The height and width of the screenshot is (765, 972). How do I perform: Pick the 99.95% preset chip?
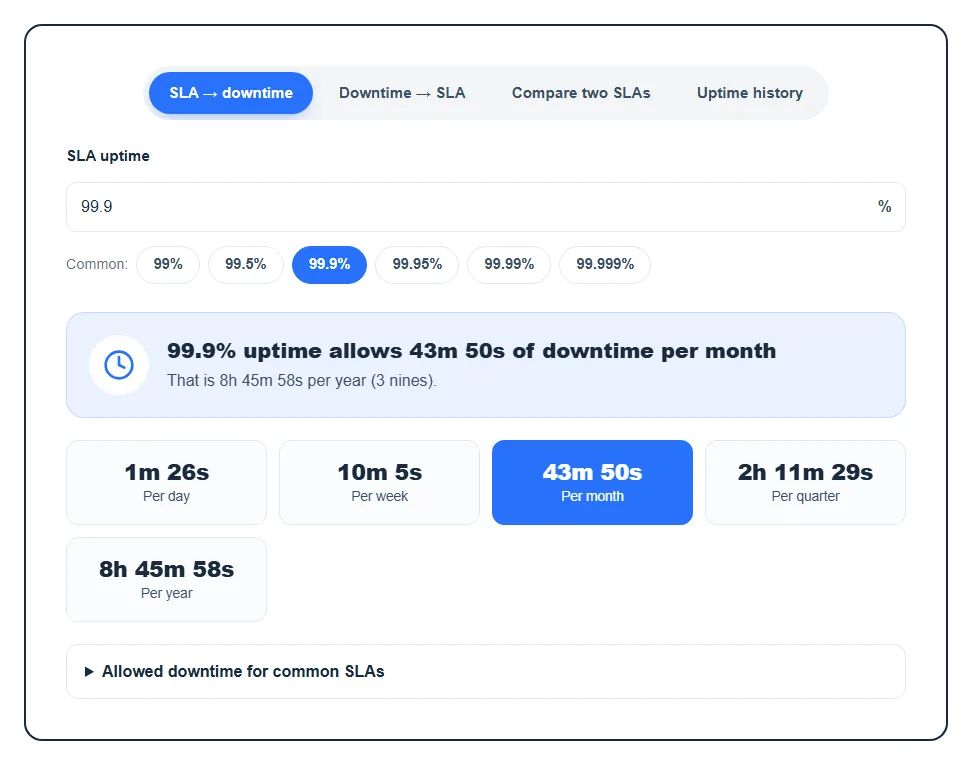coord(417,265)
